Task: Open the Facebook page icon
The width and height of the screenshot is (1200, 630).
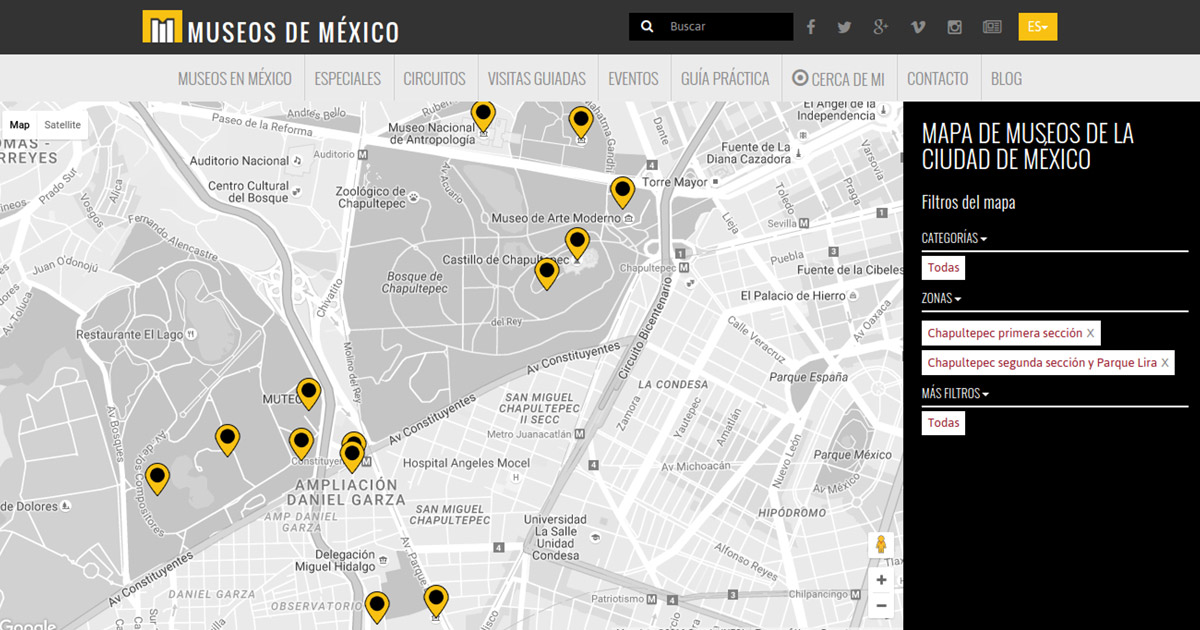Action: [811, 27]
